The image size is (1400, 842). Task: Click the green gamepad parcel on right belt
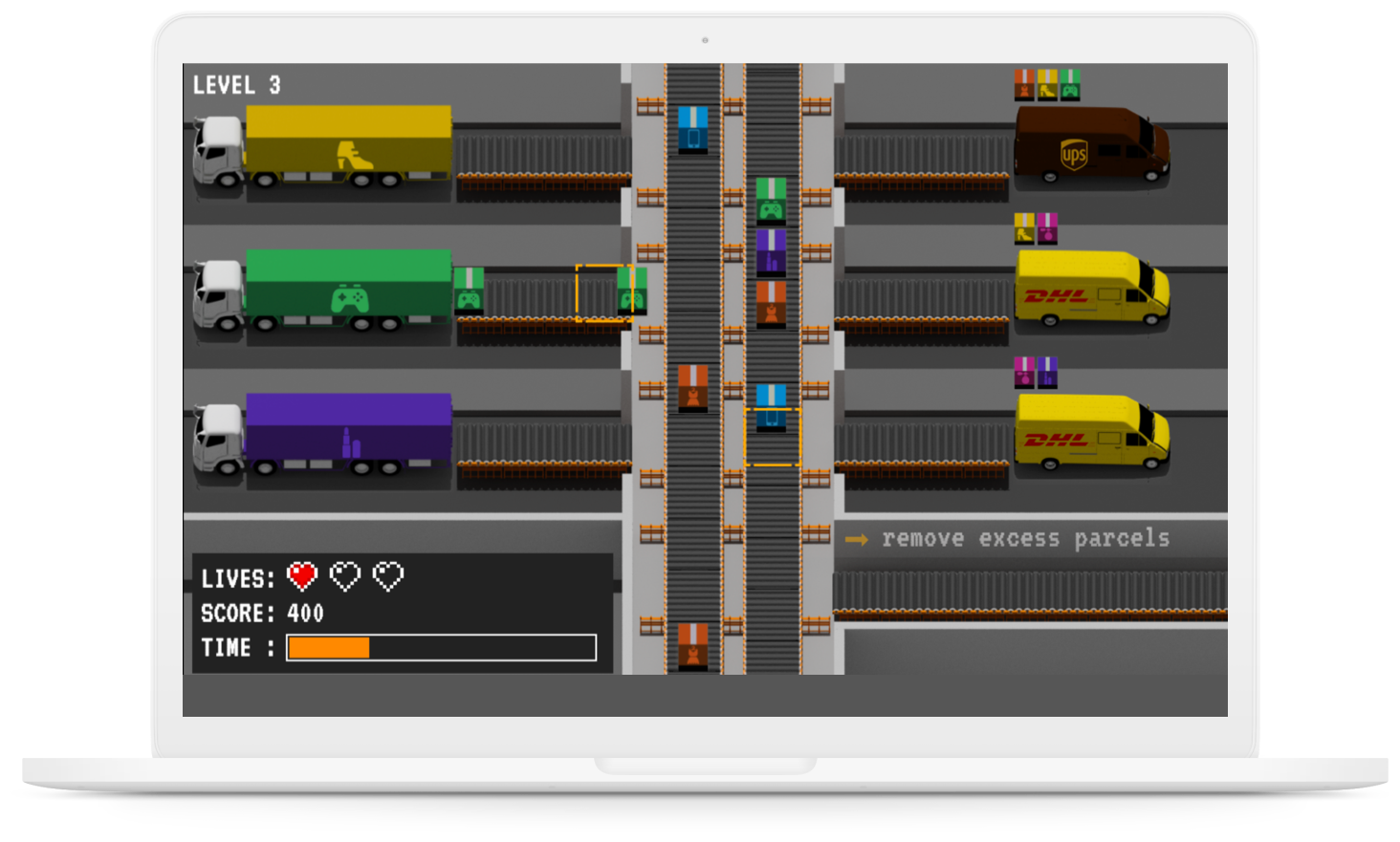click(771, 201)
